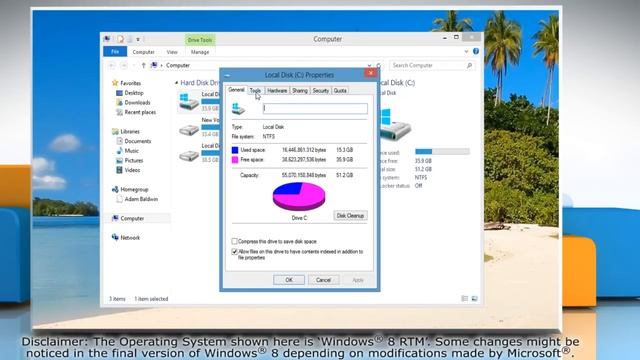640x360 pixels.
Task: Refresh the Computer folder view
Action: (x=379, y=65)
